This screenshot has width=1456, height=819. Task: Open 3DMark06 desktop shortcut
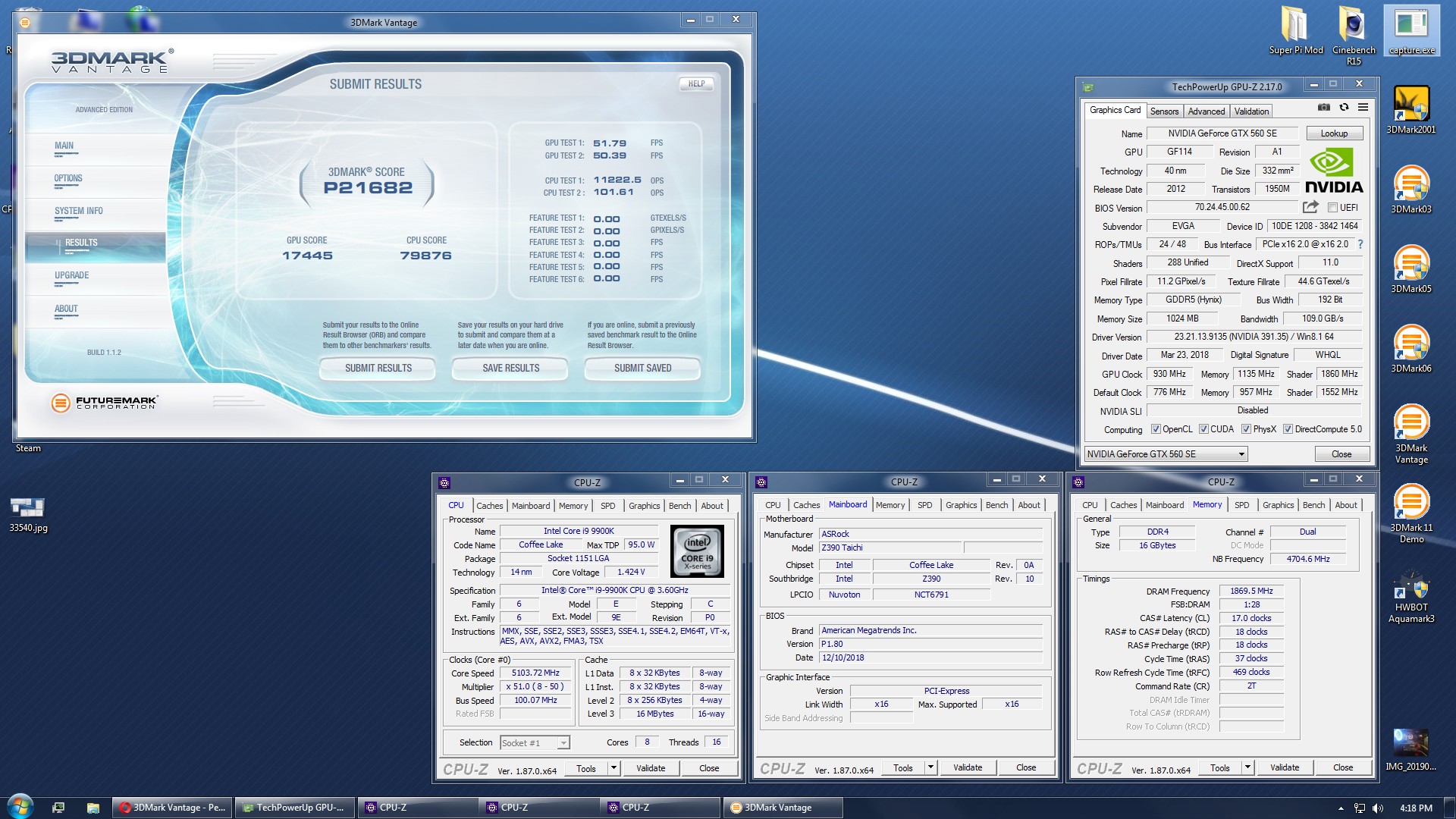[1411, 349]
